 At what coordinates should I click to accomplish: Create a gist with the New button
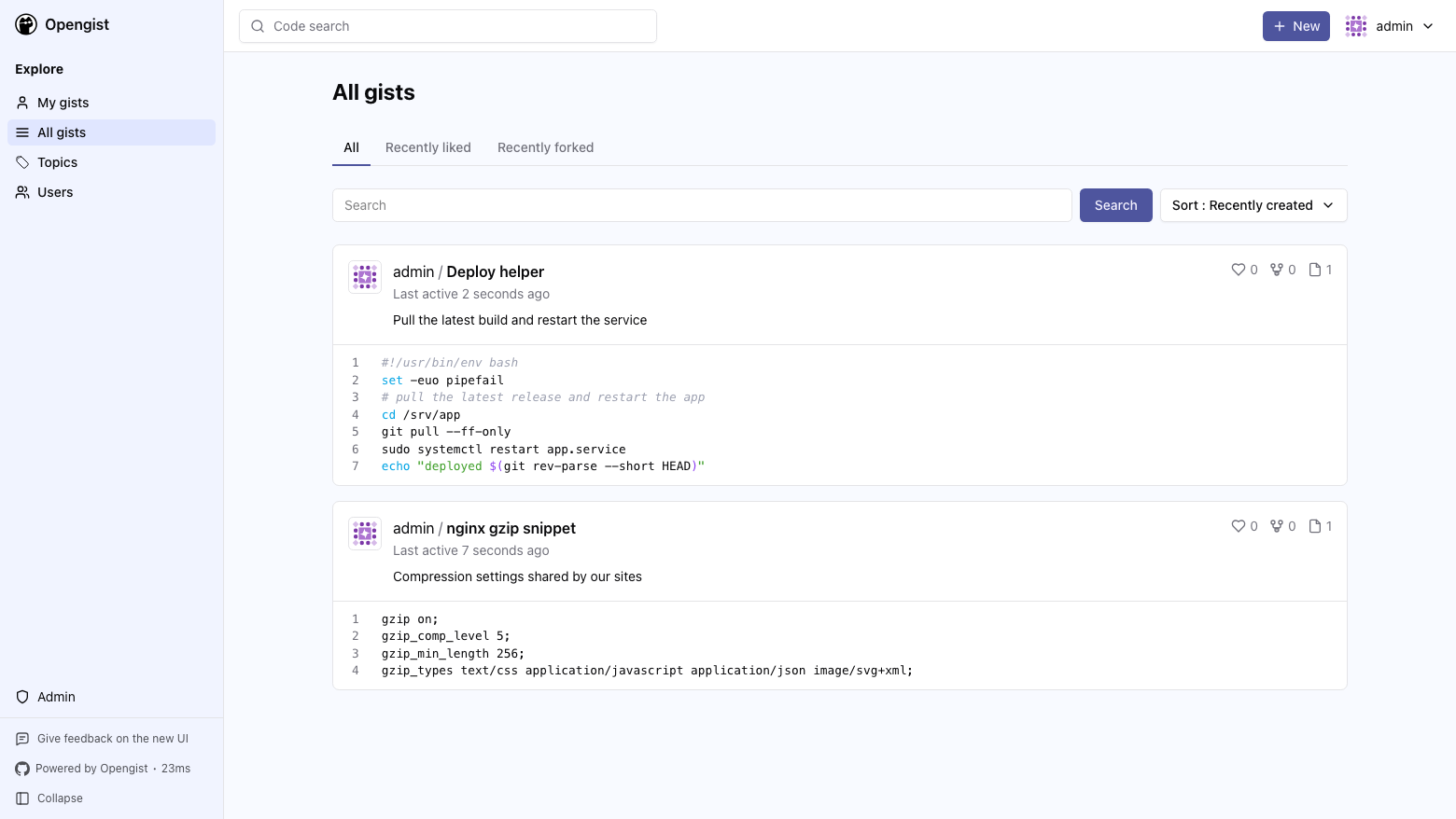click(x=1295, y=26)
